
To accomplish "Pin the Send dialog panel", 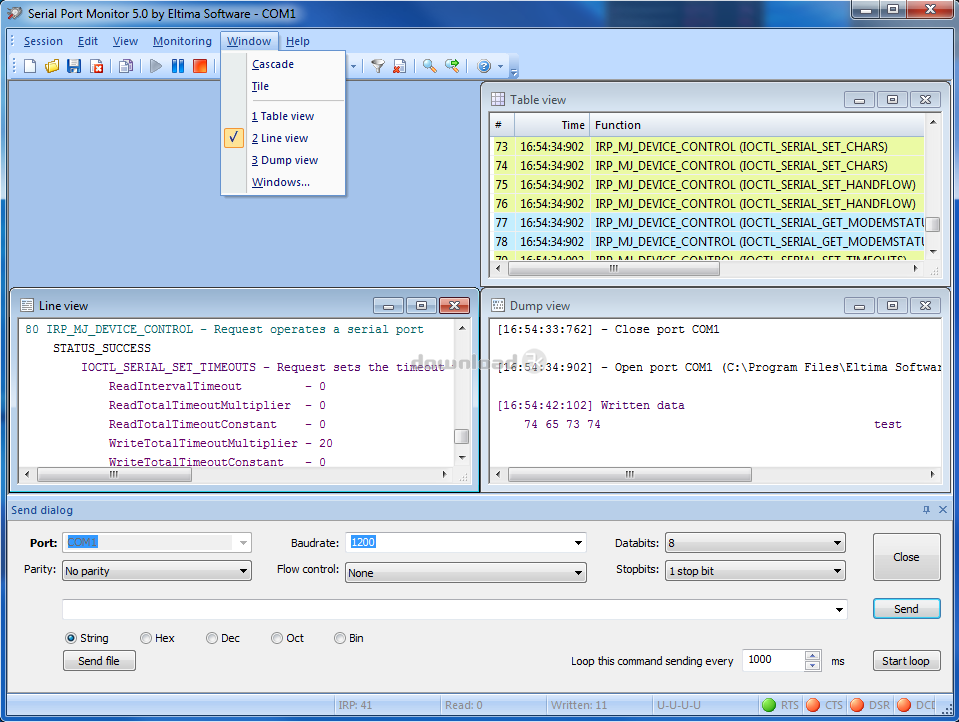I will (x=926, y=510).
